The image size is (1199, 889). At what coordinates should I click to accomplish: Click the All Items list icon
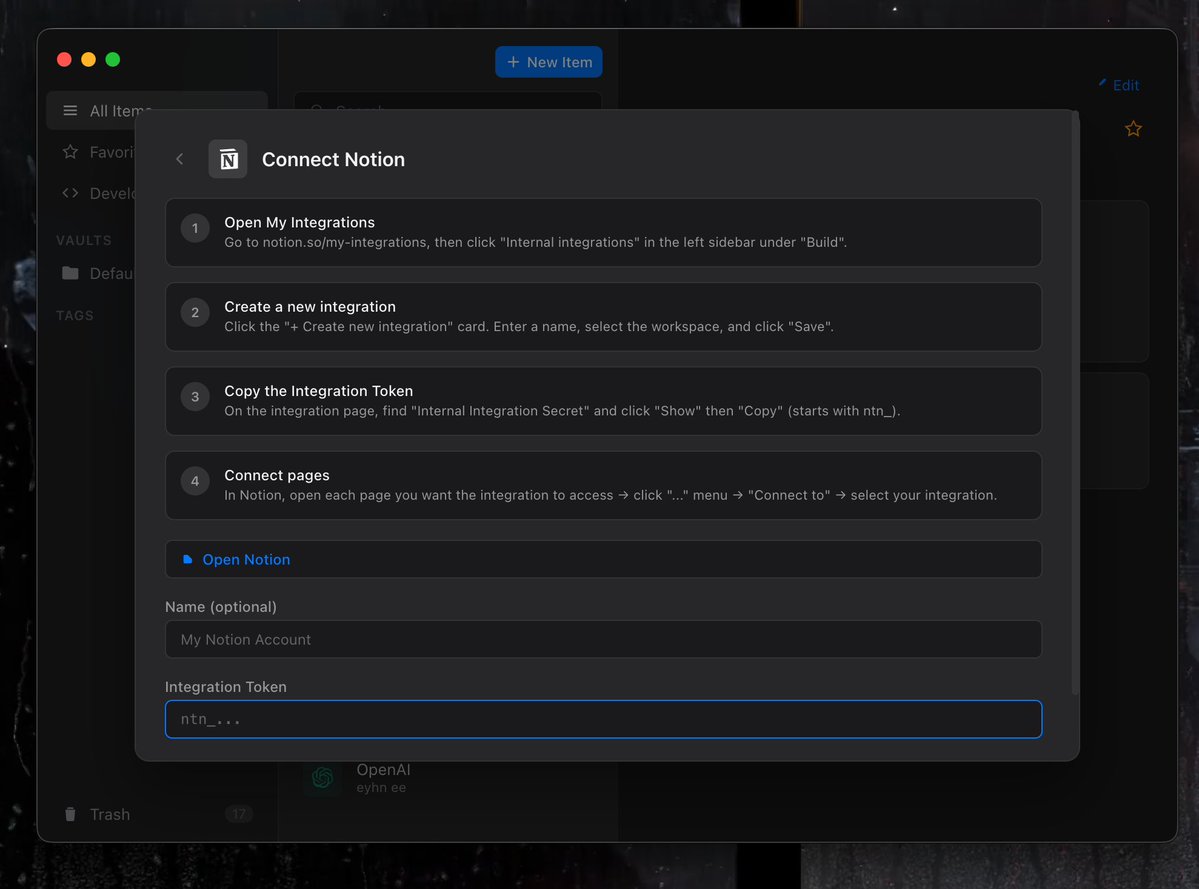coord(70,111)
